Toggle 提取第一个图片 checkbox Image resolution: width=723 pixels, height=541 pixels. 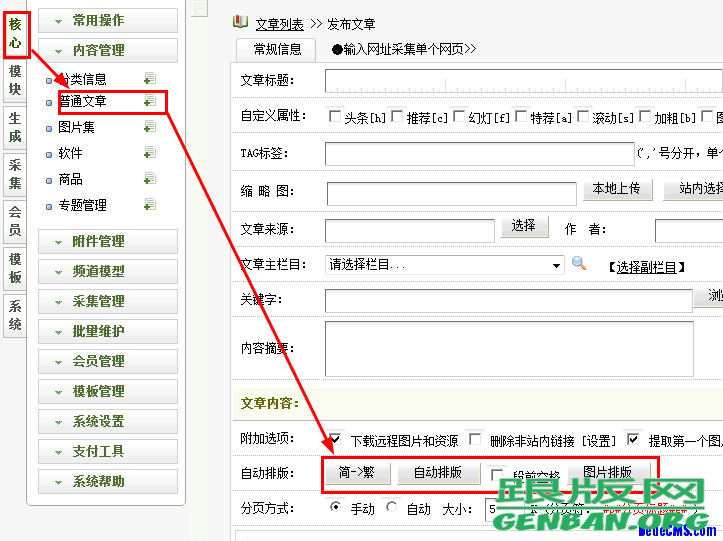click(x=634, y=439)
